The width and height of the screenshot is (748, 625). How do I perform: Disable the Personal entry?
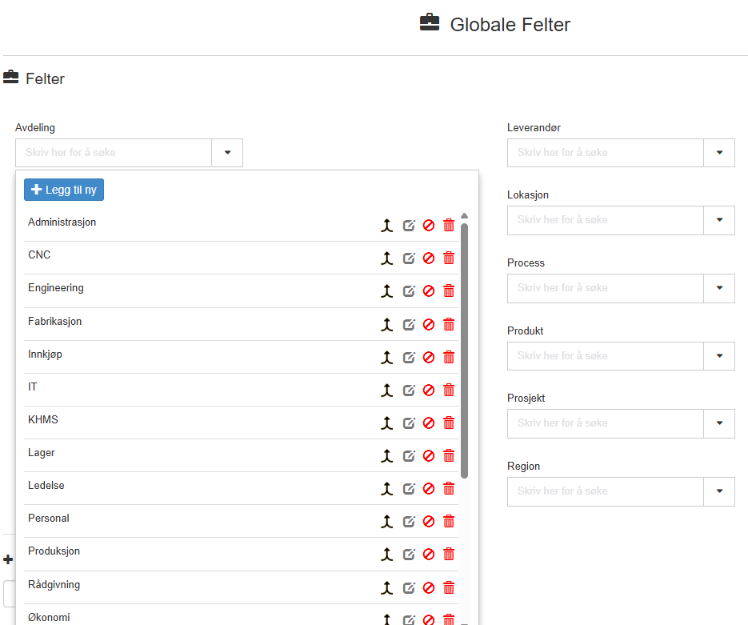(x=429, y=521)
